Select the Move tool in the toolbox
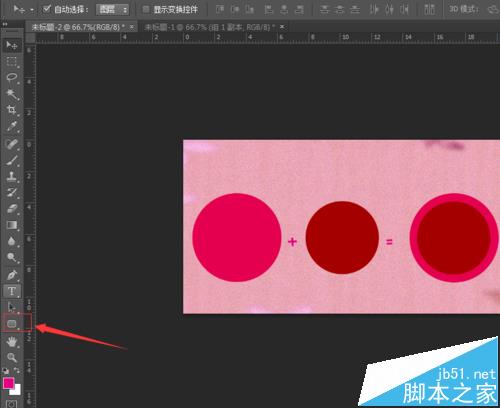The width and height of the screenshot is (500, 408). (12, 45)
